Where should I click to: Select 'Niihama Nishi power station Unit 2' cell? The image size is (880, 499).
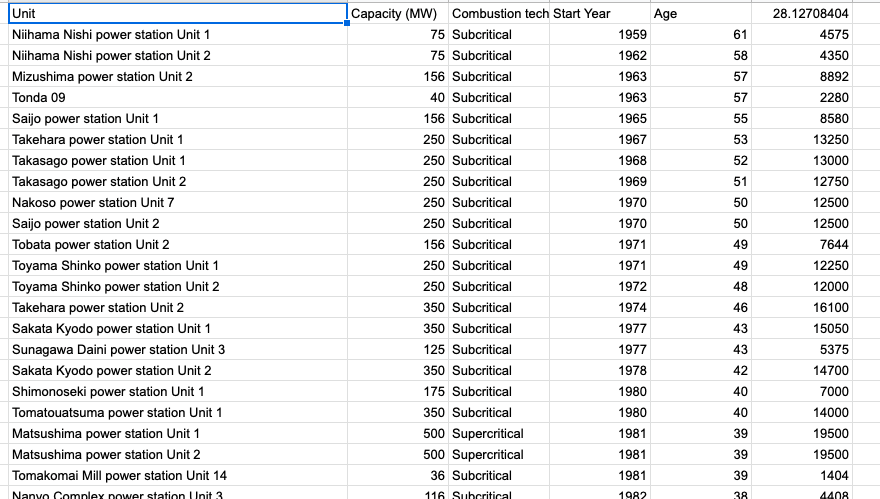pyautogui.click(x=178, y=56)
